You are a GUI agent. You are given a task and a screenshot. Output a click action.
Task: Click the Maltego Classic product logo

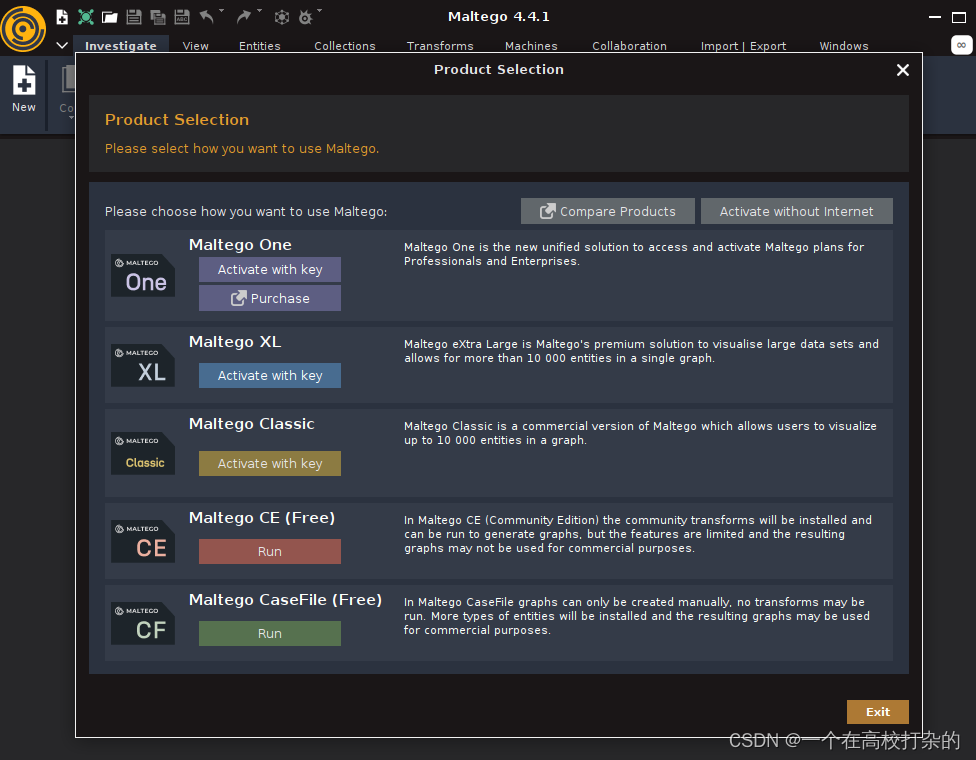[143, 453]
